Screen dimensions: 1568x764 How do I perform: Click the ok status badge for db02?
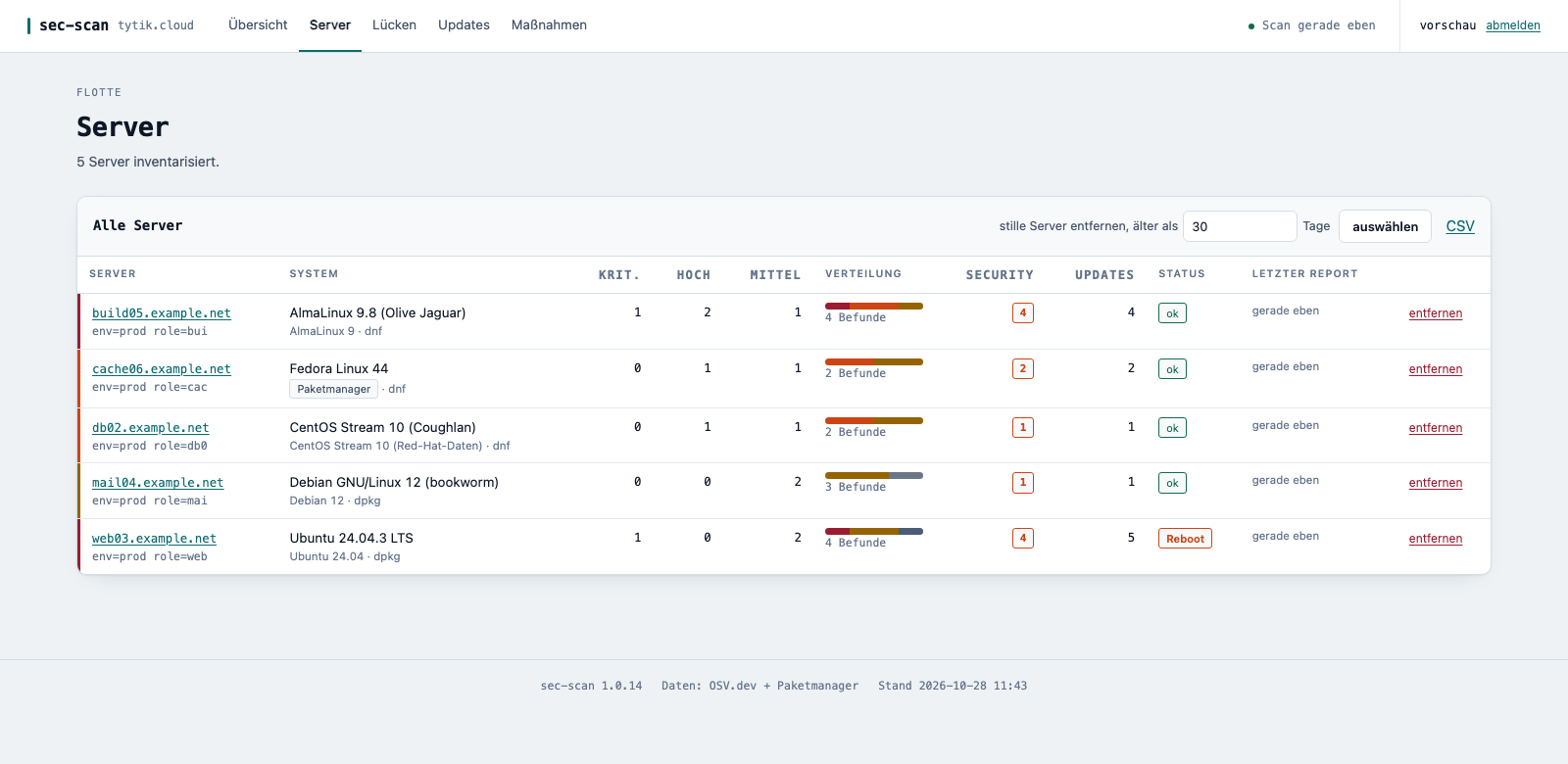coord(1172,428)
